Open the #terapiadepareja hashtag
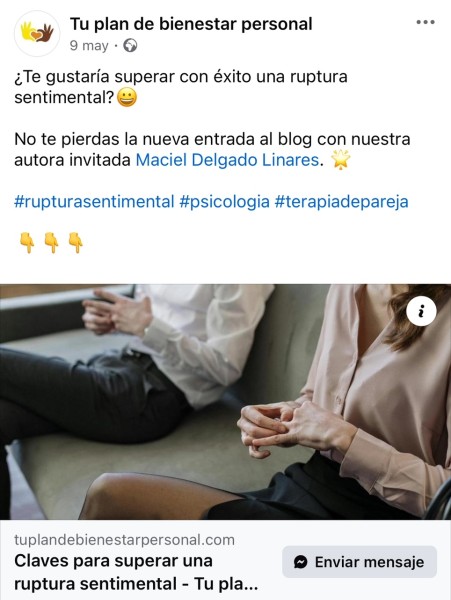451x600 pixels. click(342, 202)
